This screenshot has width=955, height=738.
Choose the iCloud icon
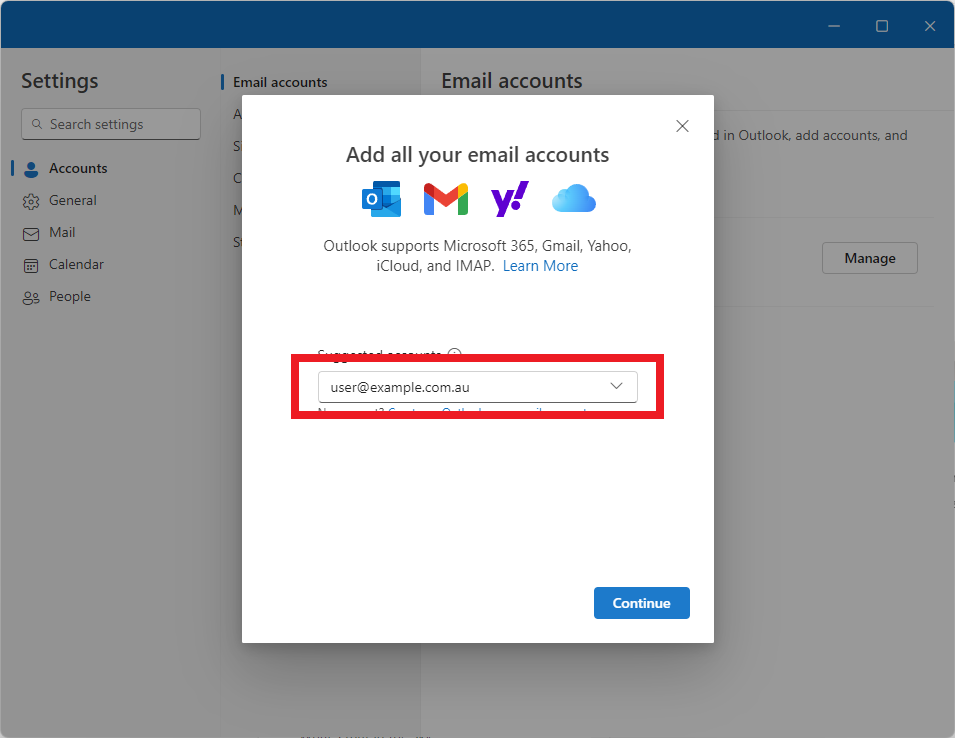[x=573, y=199]
